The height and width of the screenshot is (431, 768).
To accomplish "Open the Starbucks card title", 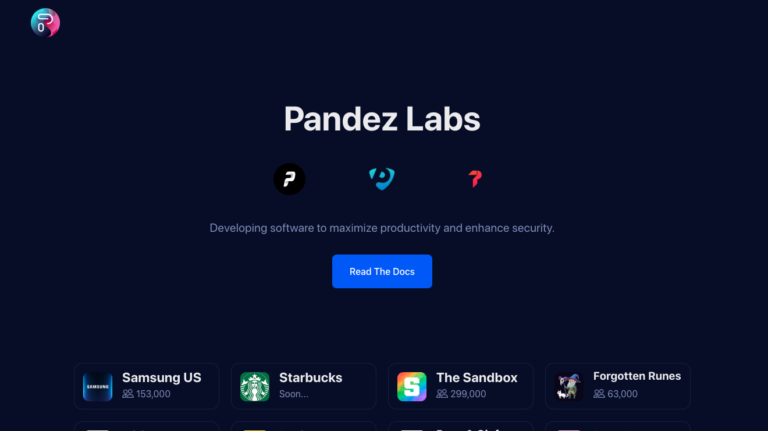I will point(311,378).
